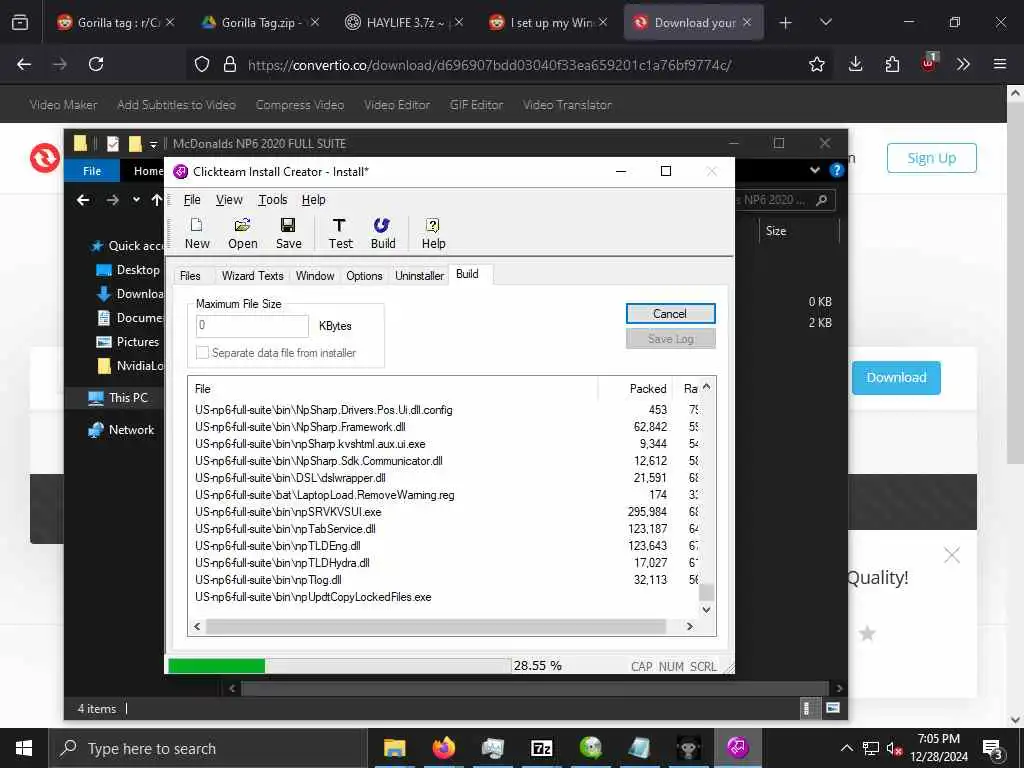
Task: Switch to the Files tab
Action: tap(190, 276)
